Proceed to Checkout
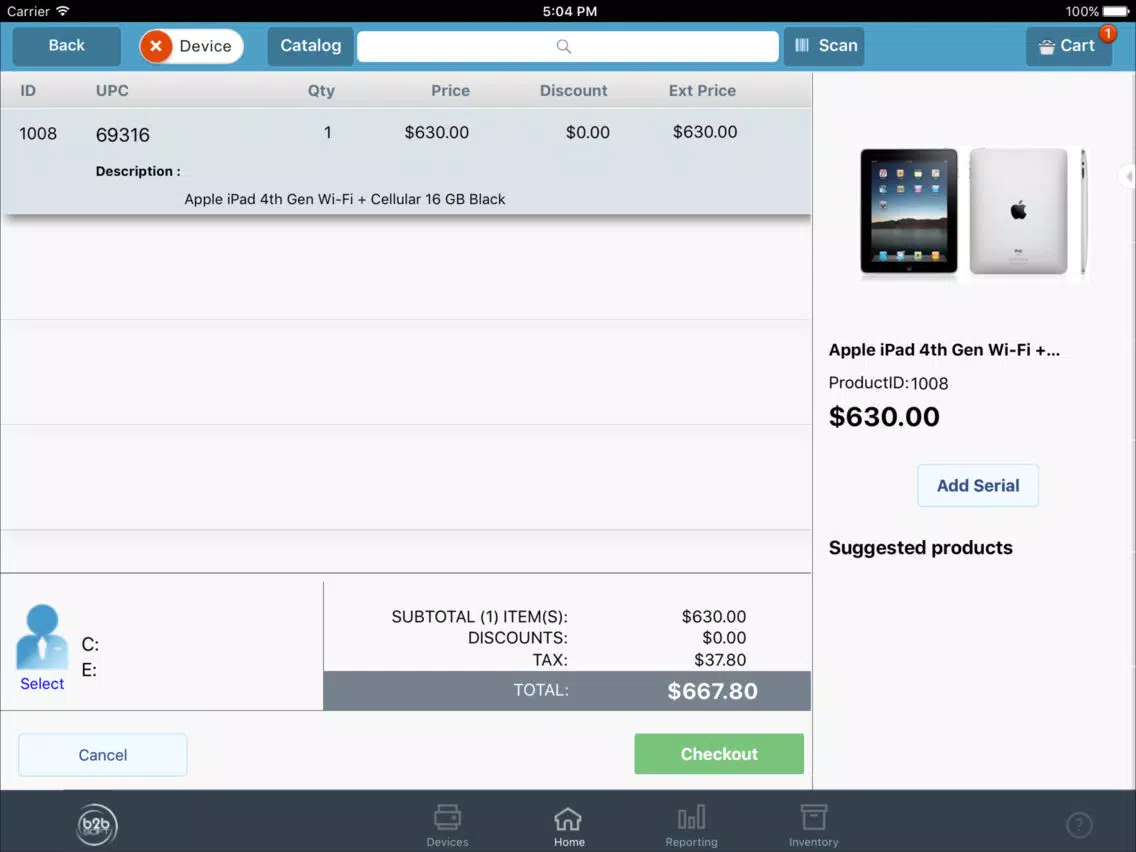Screen dimensions: 1136x852 pyautogui.click(x=719, y=754)
